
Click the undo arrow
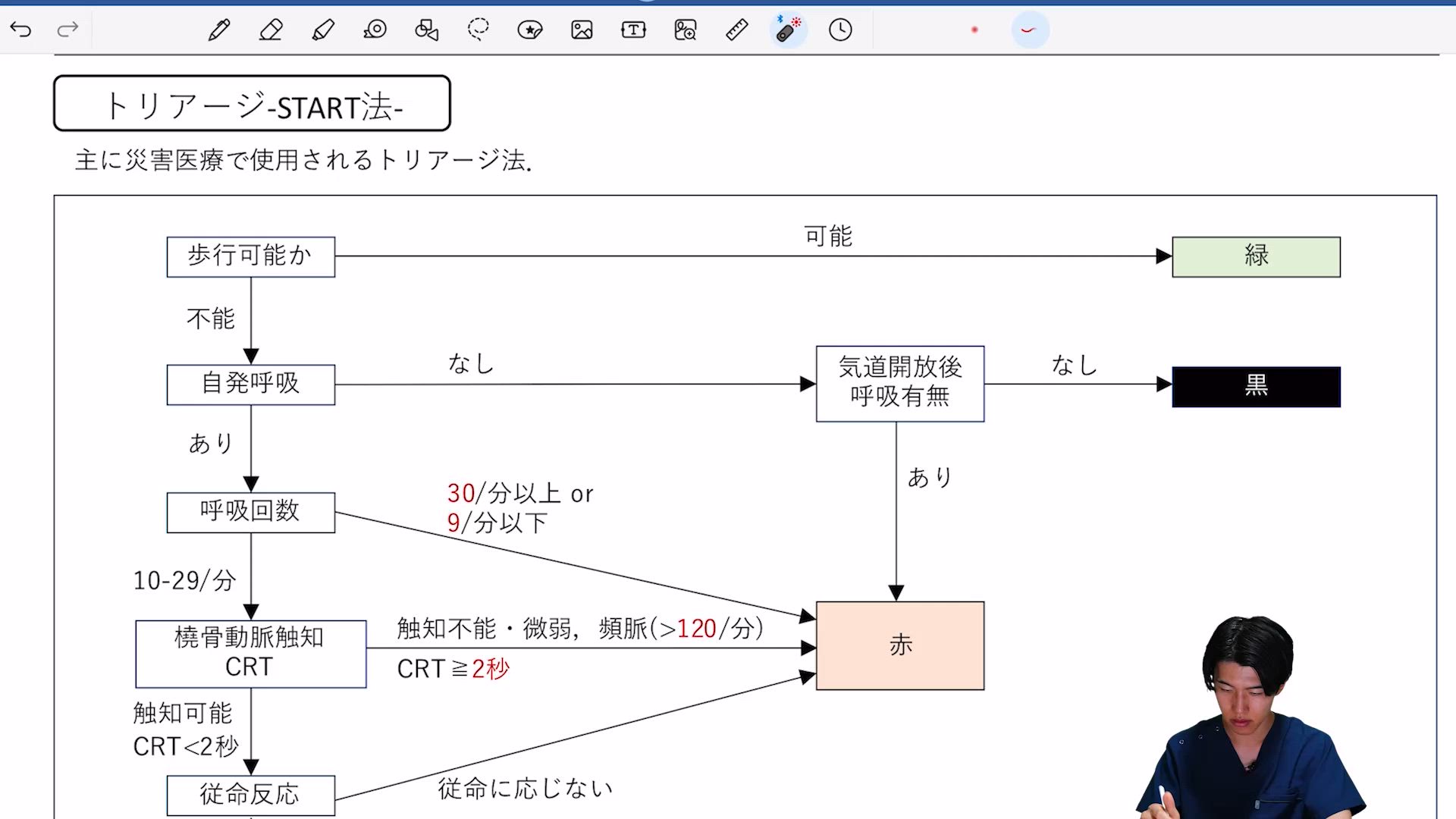20,30
